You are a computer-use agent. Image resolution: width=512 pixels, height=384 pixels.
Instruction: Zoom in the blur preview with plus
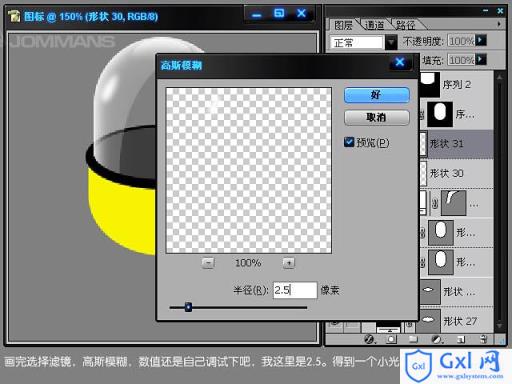(289, 263)
